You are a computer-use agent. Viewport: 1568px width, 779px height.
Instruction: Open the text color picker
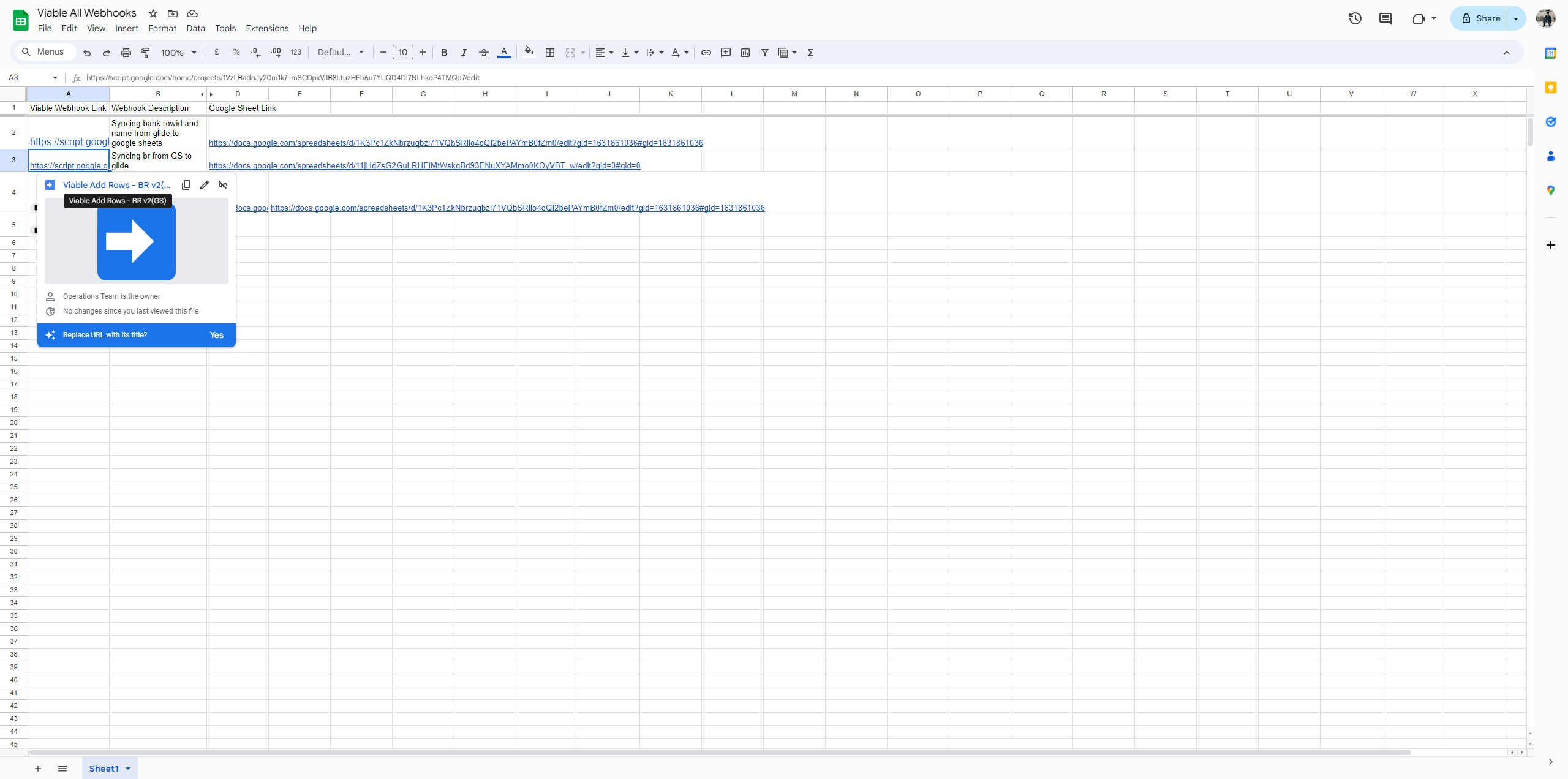(x=504, y=53)
